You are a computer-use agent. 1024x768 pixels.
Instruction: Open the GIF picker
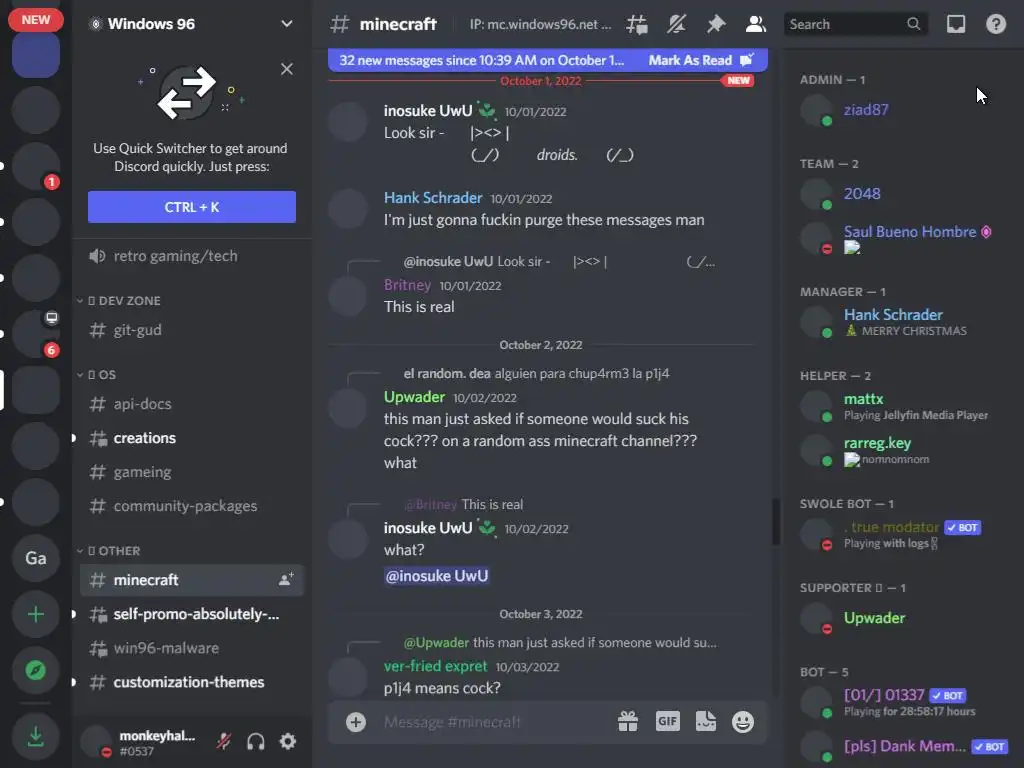667,721
